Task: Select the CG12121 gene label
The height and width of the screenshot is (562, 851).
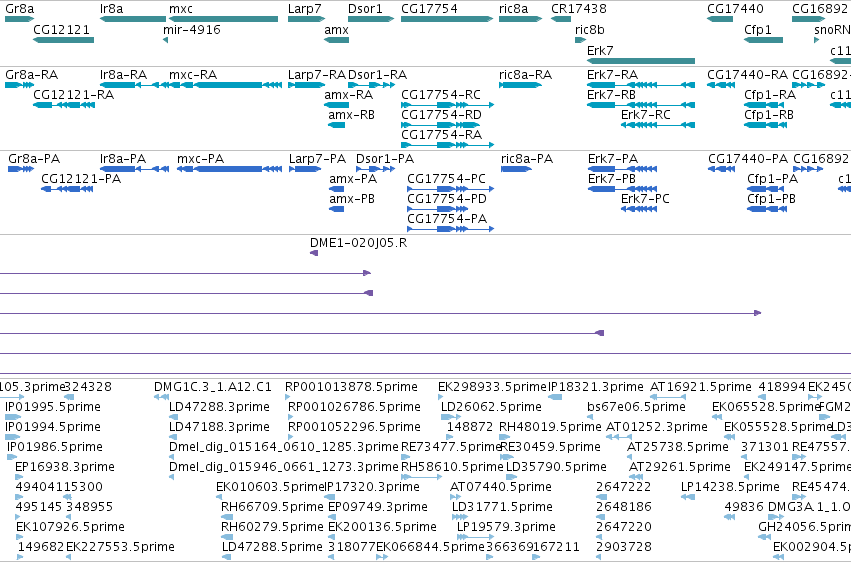Action: click(x=61, y=30)
